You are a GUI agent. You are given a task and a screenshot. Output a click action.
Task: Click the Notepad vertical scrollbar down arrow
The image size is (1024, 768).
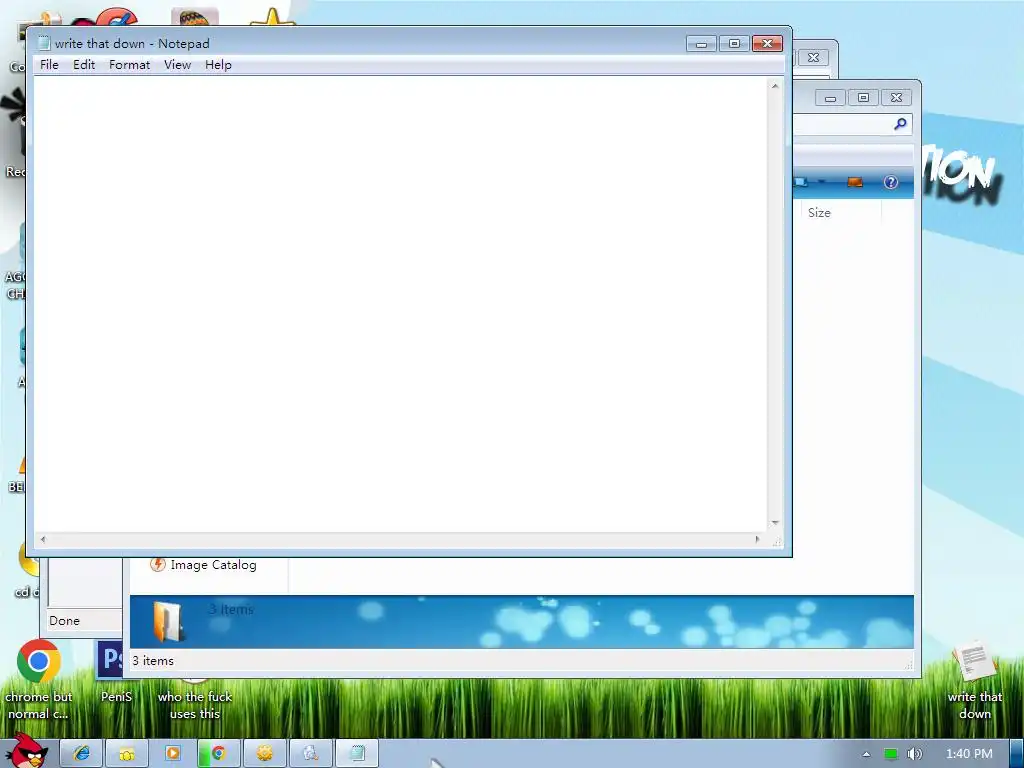coord(775,523)
